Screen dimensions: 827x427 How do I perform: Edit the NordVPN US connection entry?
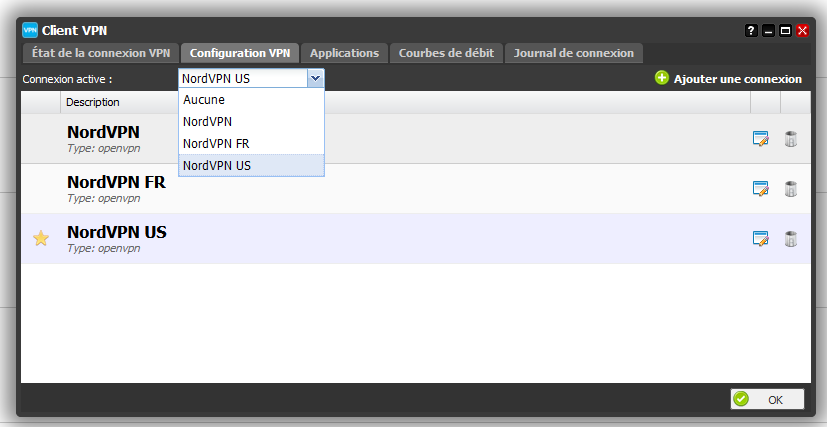(x=761, y=238)
